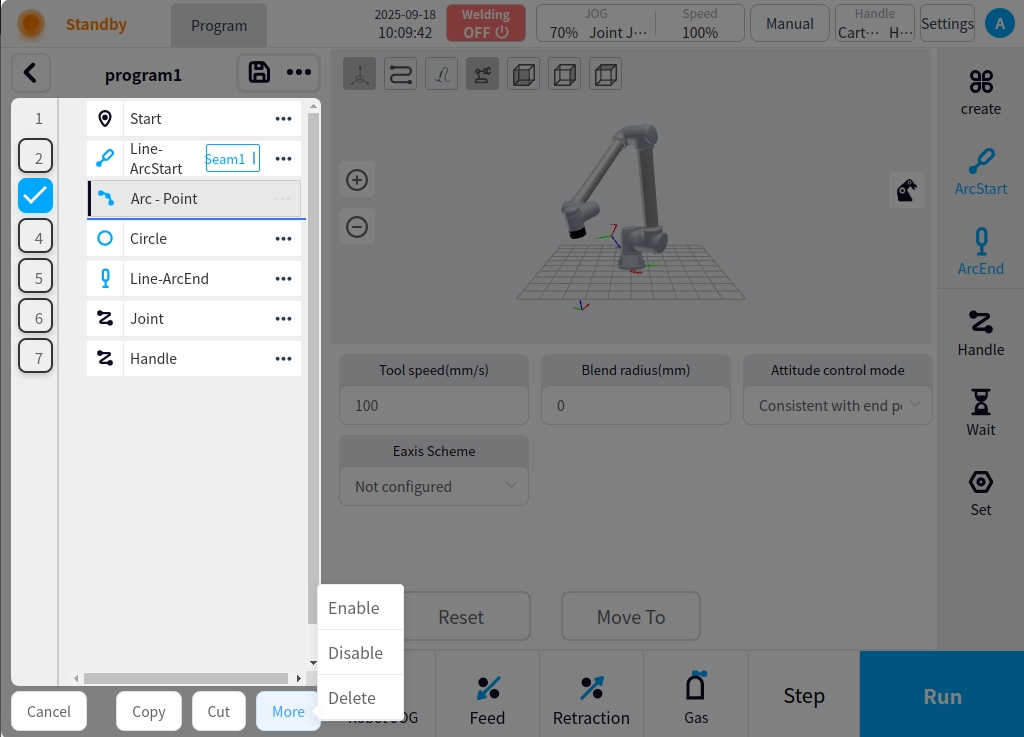This screenshot has width=1024, height=737.
Task: Toggle the Welding OFF switch
Action: pos(486,23)
